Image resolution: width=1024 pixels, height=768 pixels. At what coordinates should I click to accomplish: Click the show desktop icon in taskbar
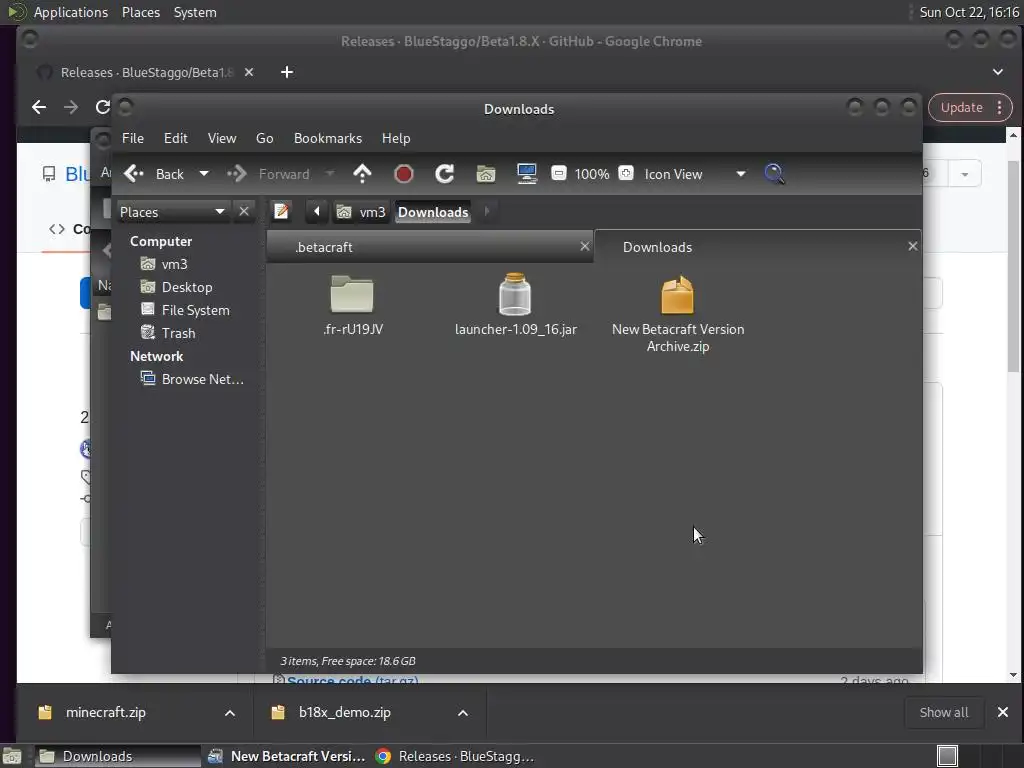click(12, 756)
